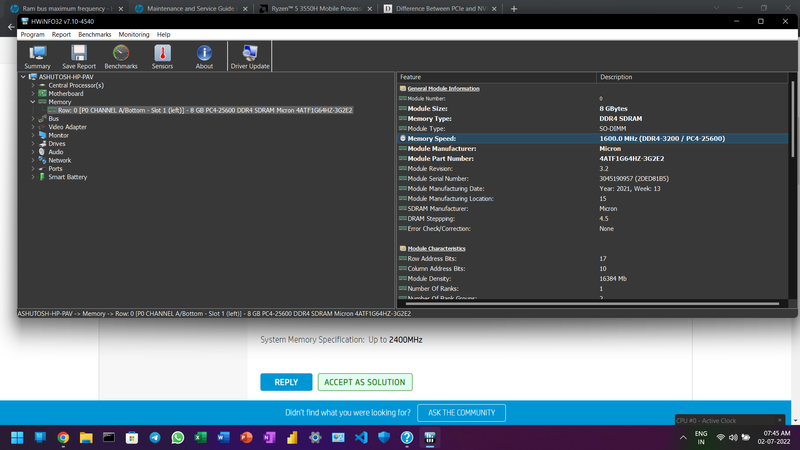Screen dimensions: 800x450
Task: Open the Help menu
Action: (x=163, y=35)
